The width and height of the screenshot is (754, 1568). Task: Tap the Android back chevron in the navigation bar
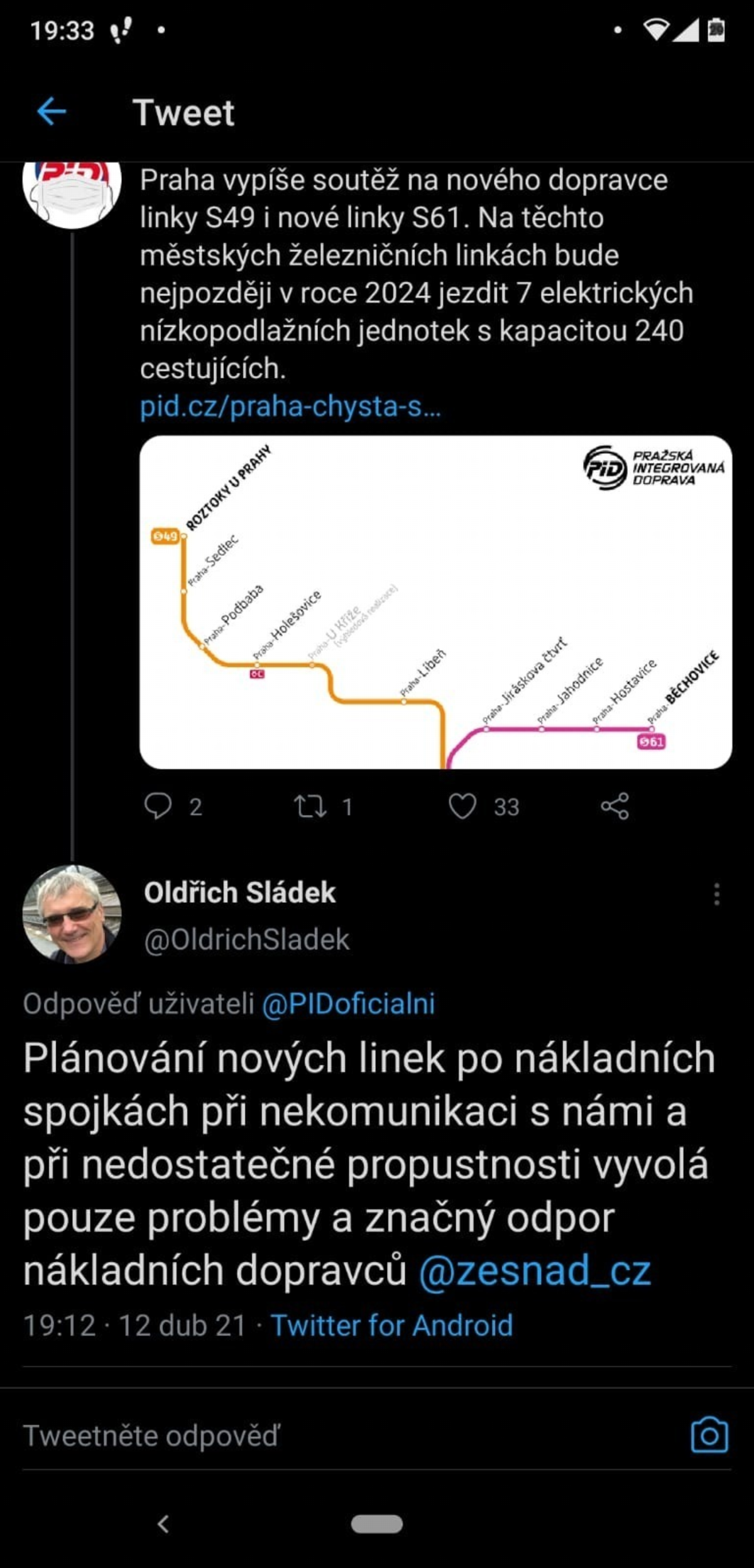pyautogui.click(x=163, y=1524)
